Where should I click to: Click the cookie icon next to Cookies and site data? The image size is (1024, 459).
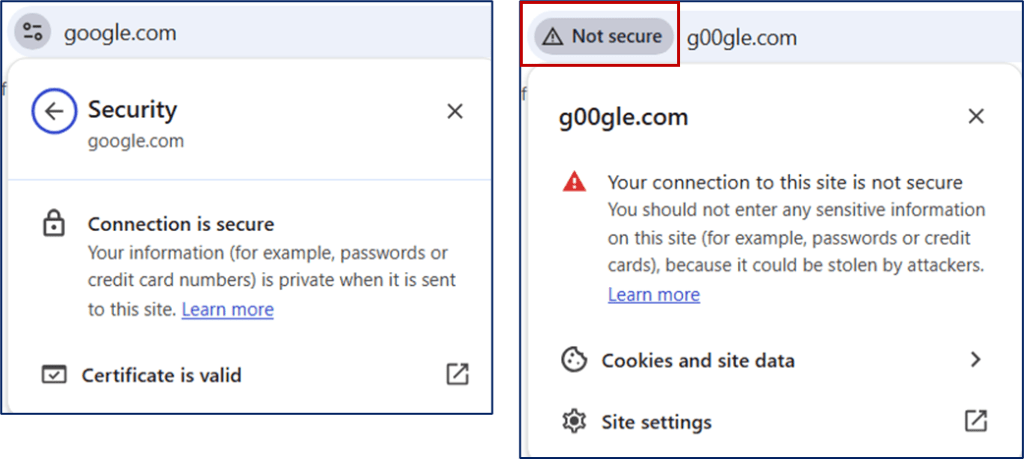point(574,360)
